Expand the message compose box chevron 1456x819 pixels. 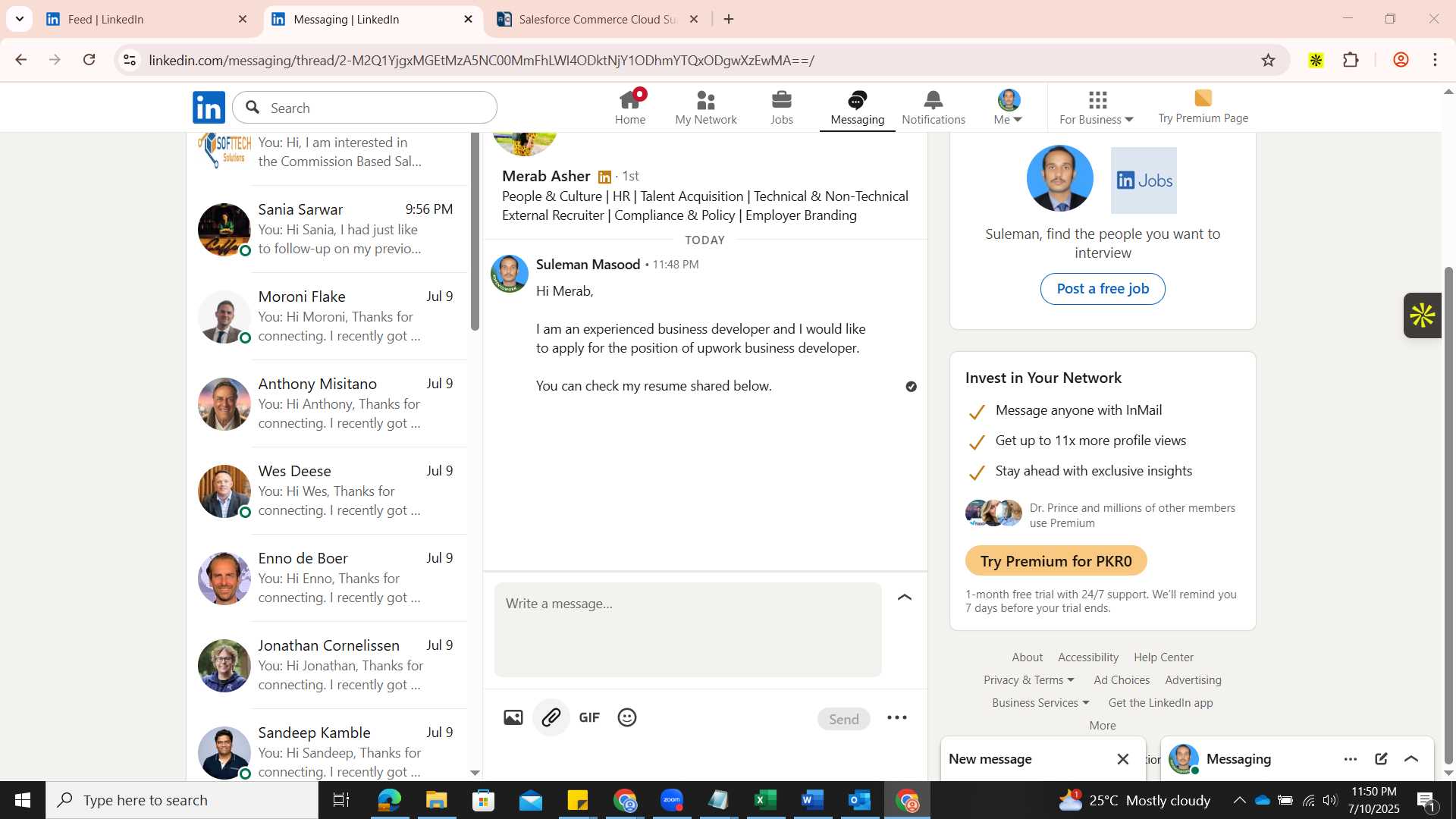pyautogui.click(x=905, y=598)
